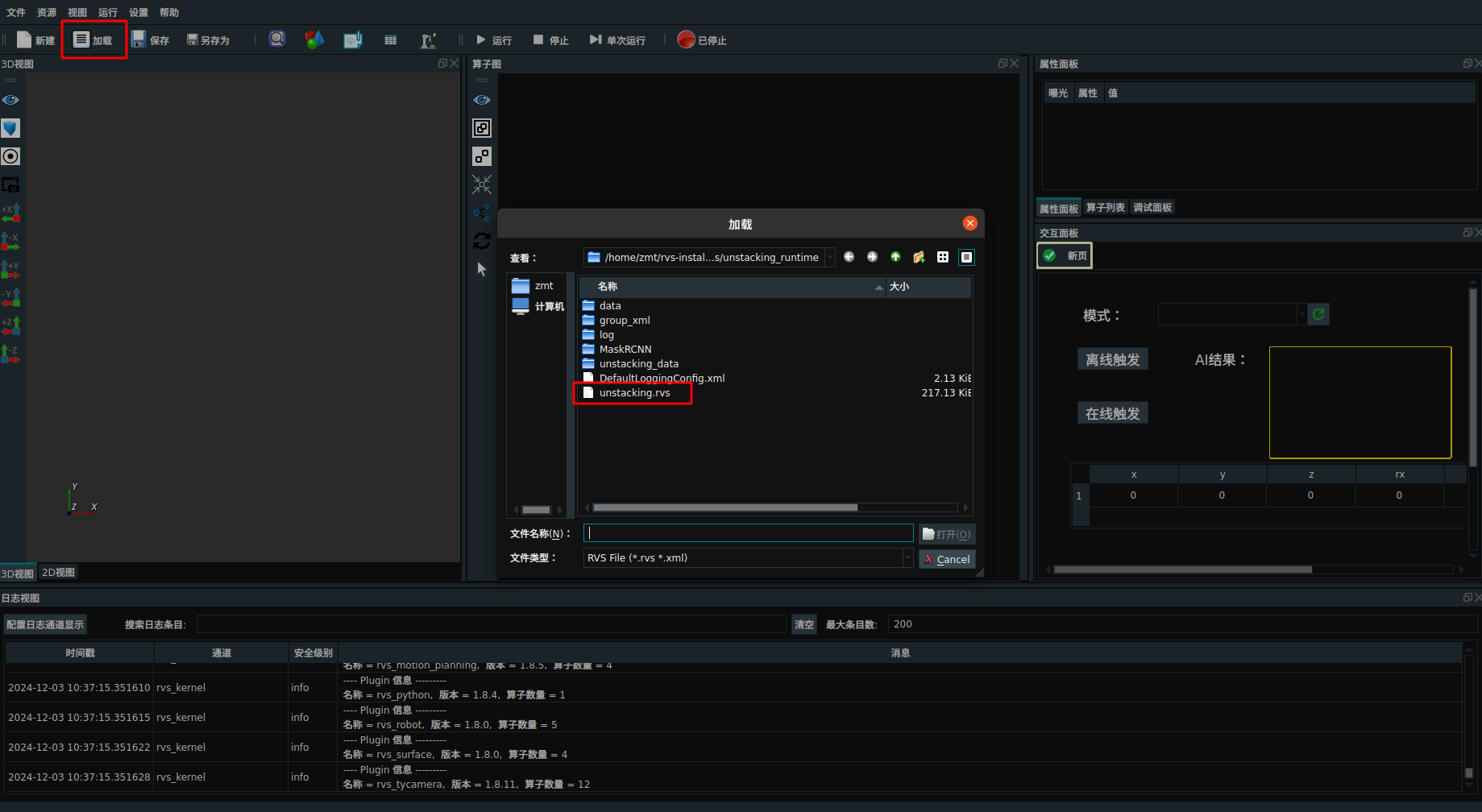The width and height of the screenshot is (1482, 812).
Task: Select the pointer cursor tool in 算子图 sidebar
Action: point(482,269)
